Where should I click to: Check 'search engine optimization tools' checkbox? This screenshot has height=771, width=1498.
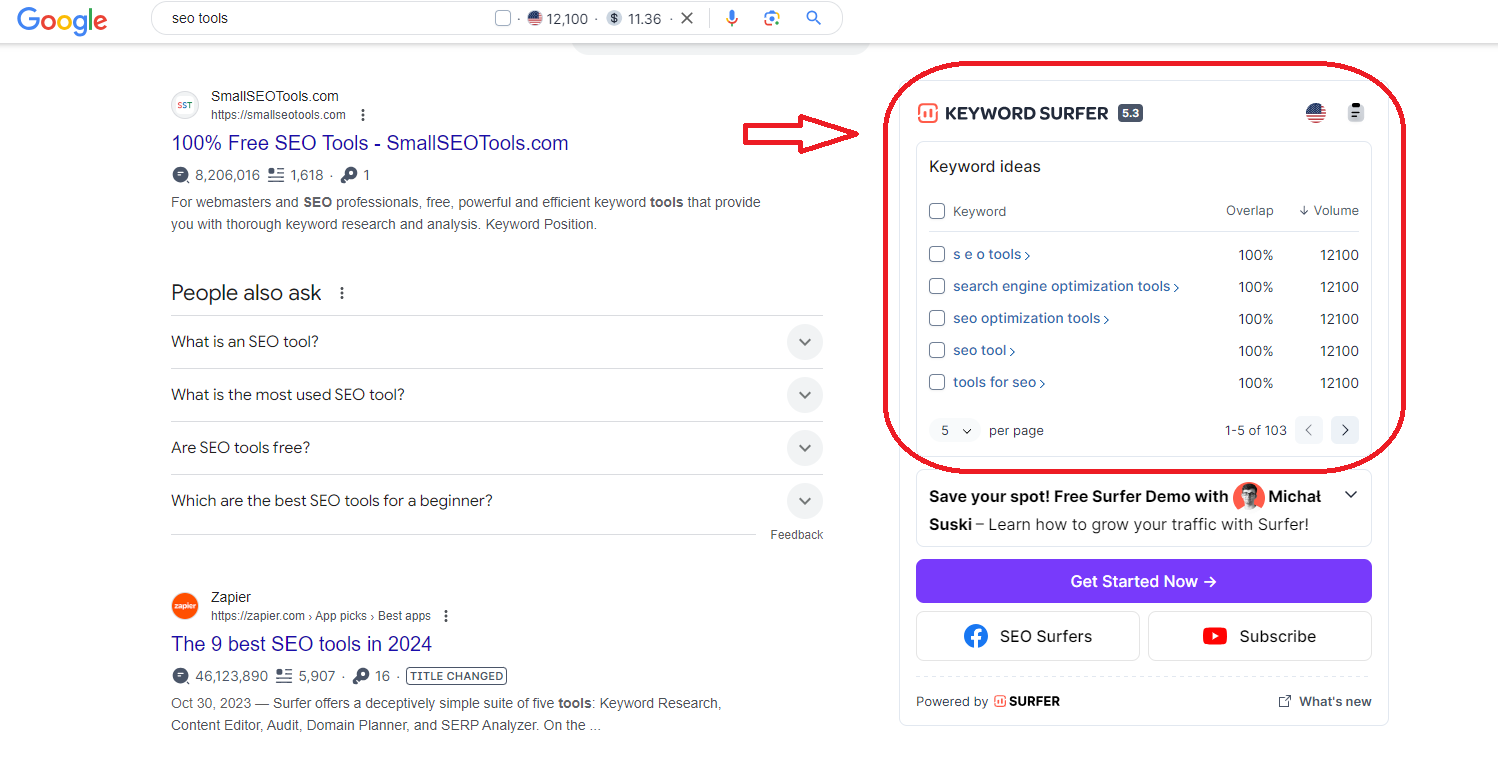[x=937, y=286]
